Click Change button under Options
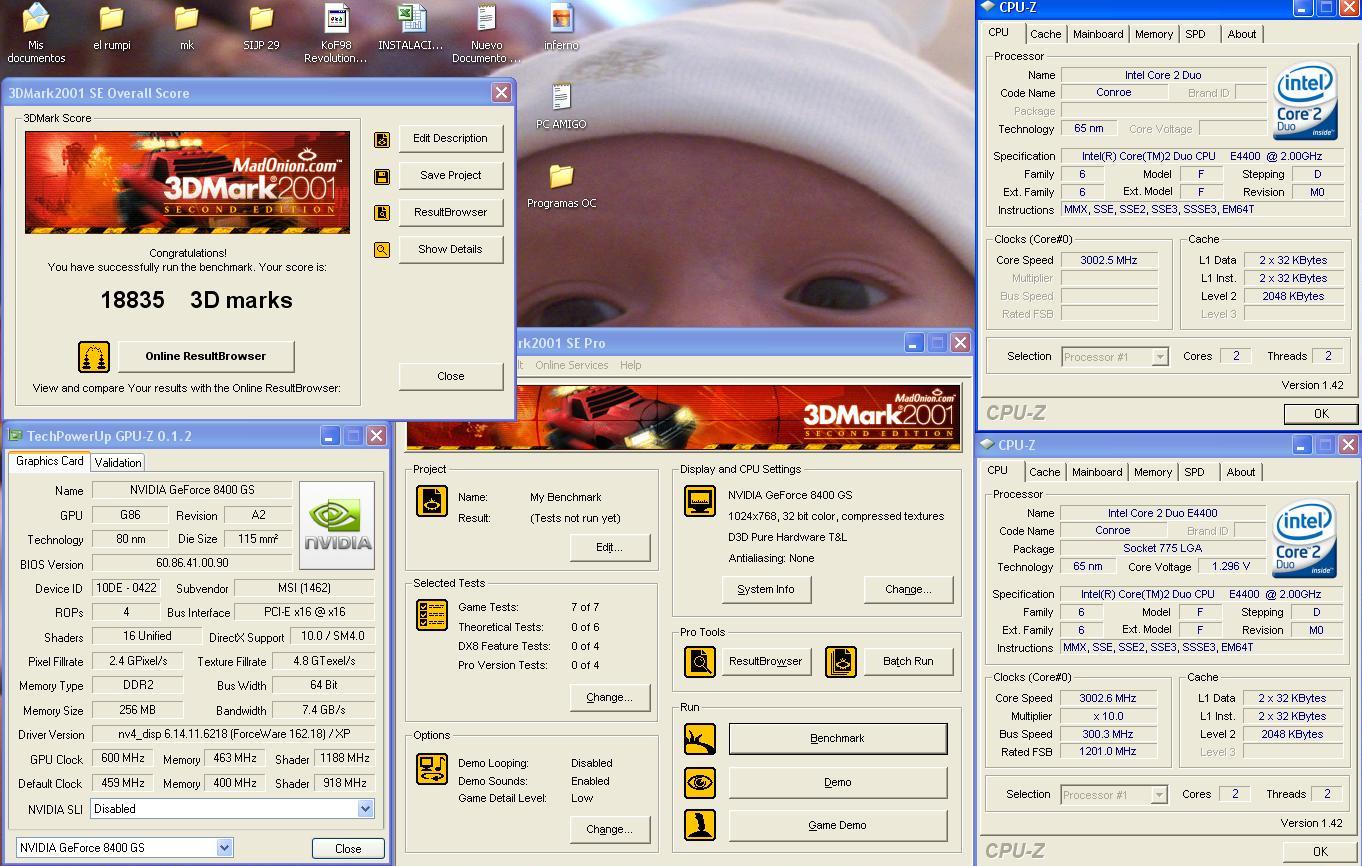 (610, 830)
